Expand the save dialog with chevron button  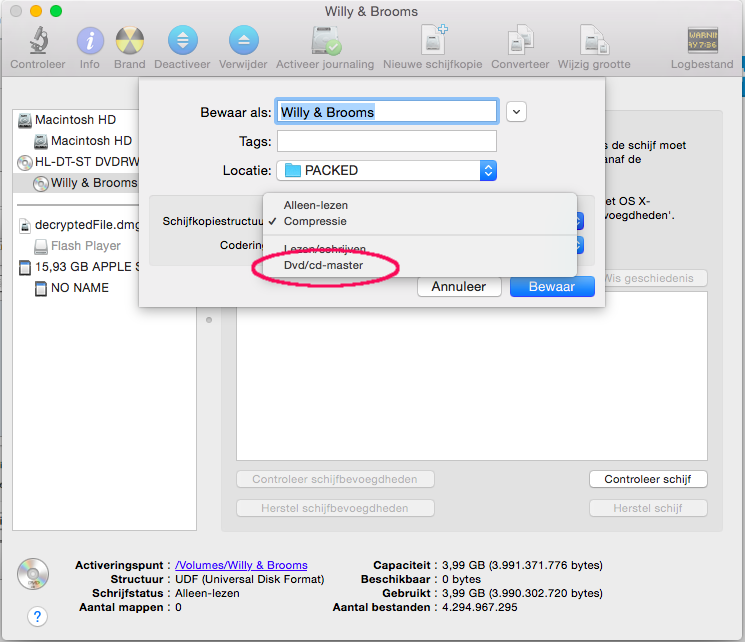[x=516, y=112]
